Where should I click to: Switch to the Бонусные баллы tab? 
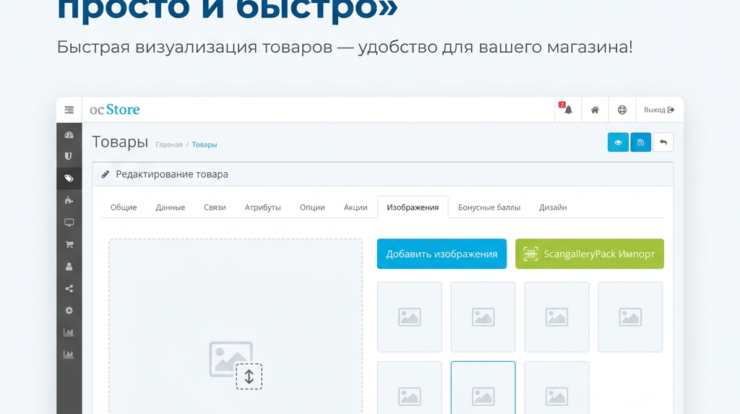point(489,207)
